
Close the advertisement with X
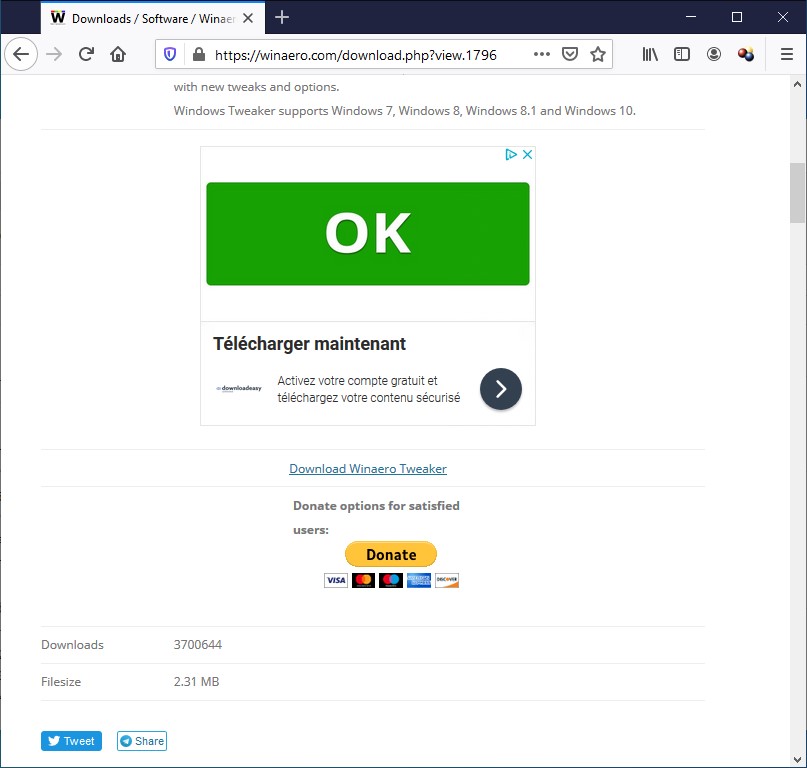(x=527, y=154)
